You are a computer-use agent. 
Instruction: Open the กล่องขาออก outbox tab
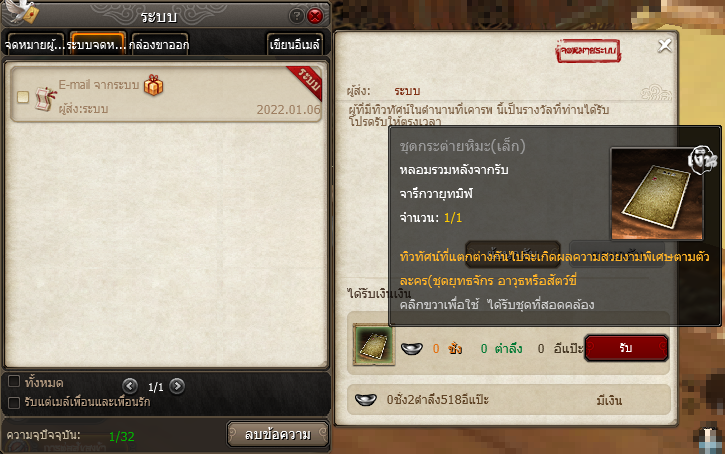coord(160,44)
